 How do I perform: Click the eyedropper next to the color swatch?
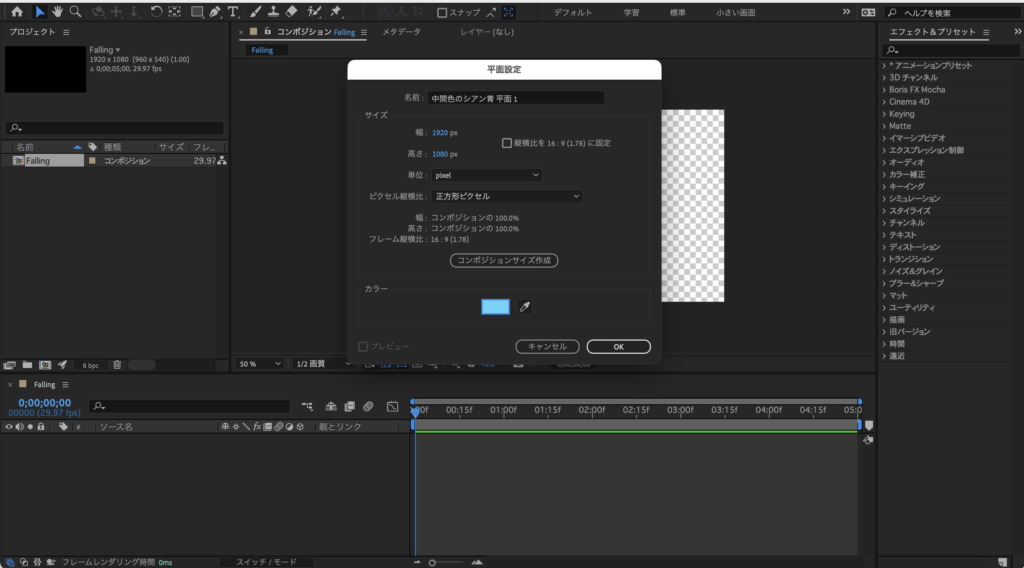click(x=524, y=307)
